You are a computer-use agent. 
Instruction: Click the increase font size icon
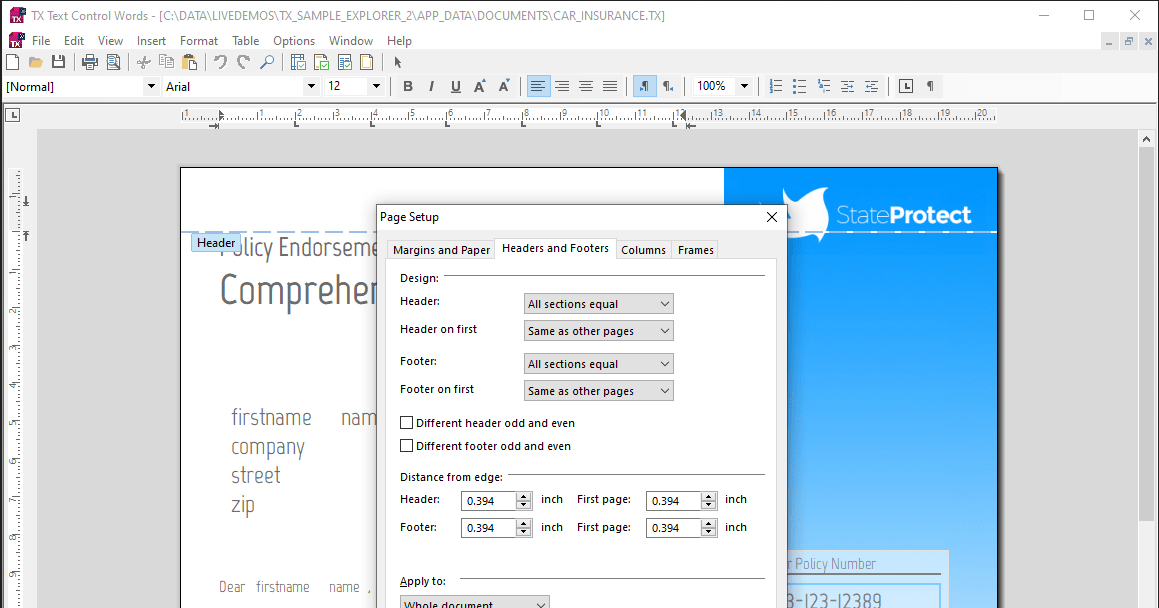pos(478,86)
